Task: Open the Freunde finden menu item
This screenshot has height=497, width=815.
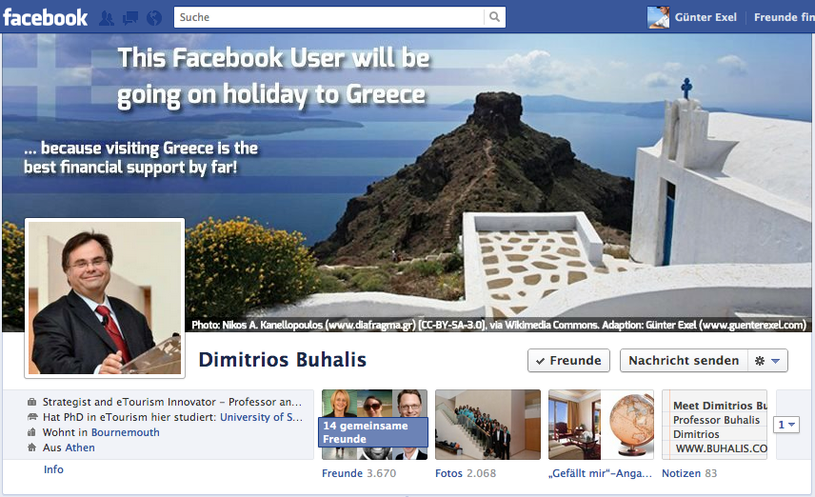Action: [784, 17]
